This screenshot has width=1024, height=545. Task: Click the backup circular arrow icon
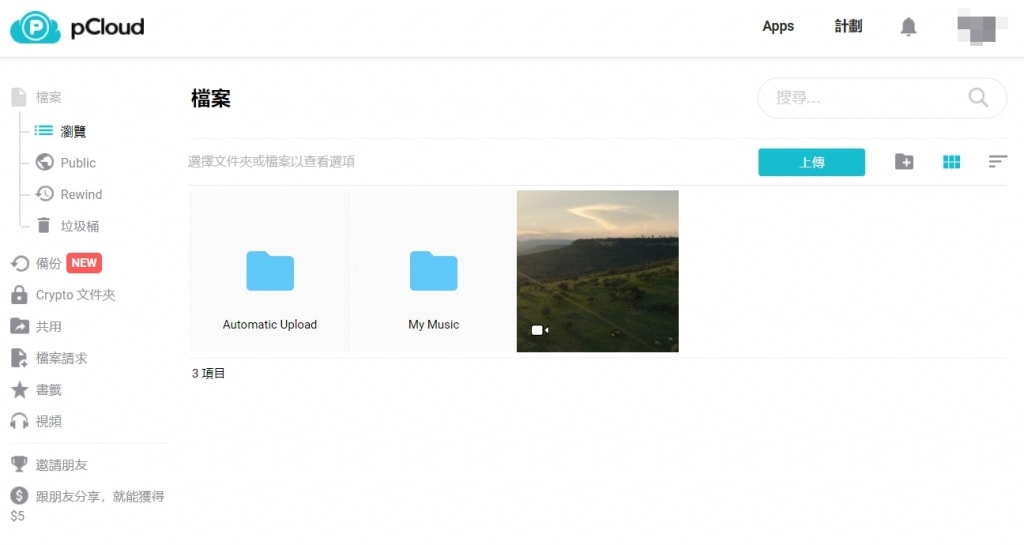[x=20, y=263]
